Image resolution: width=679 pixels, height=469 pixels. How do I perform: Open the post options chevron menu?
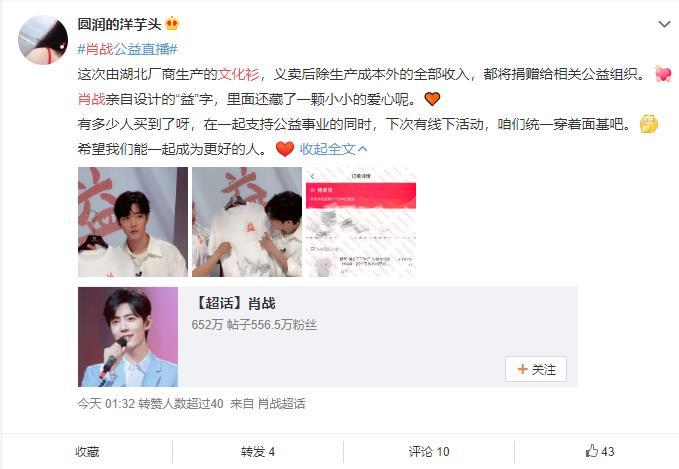coord(664,25)
